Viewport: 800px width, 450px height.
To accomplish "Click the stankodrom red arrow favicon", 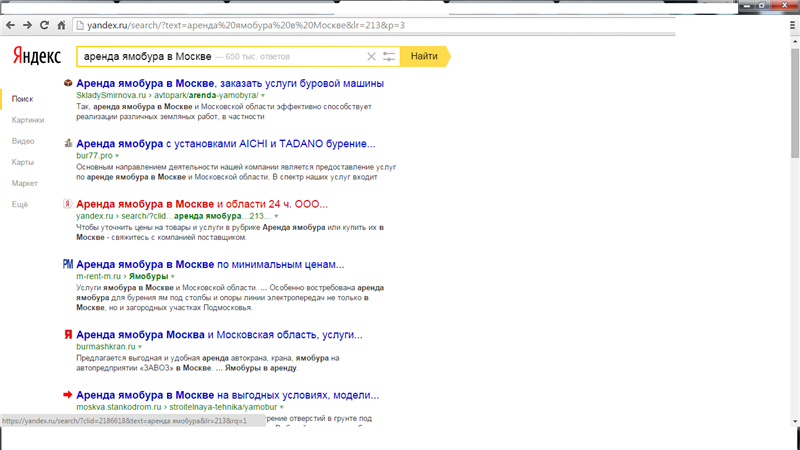I will (x=67, y=394).
